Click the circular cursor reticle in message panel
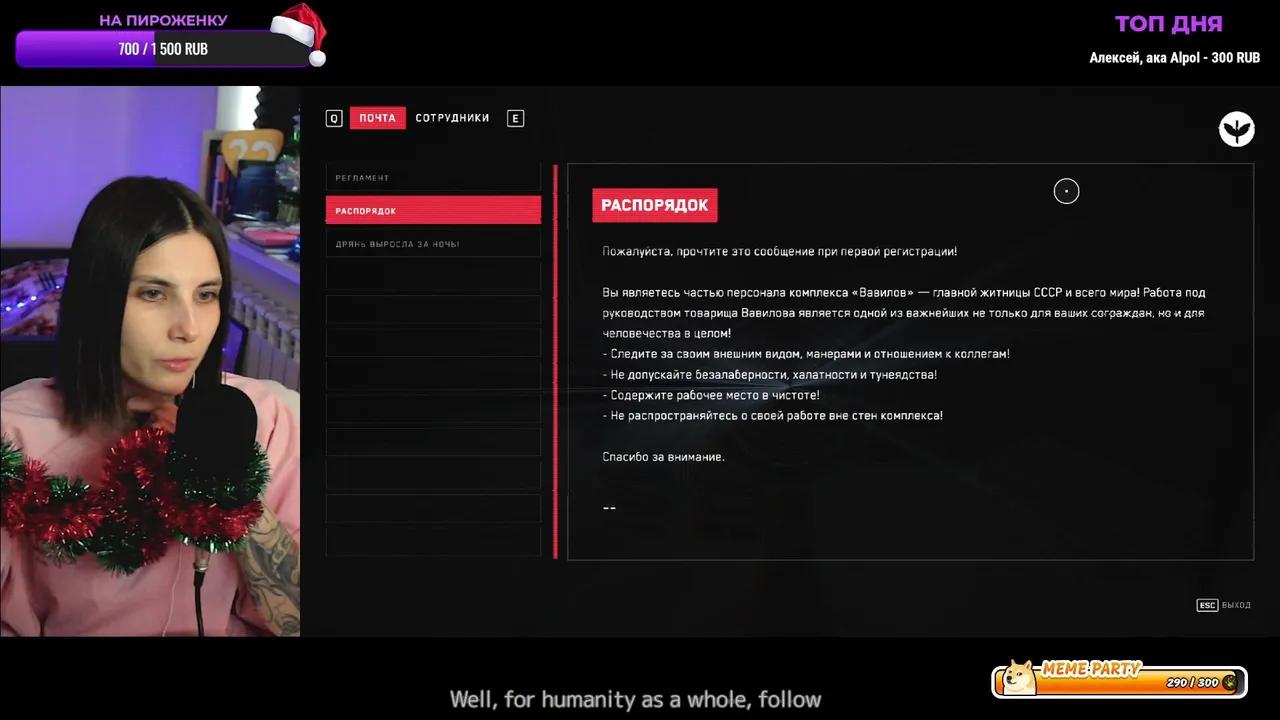 (1066, 191)
